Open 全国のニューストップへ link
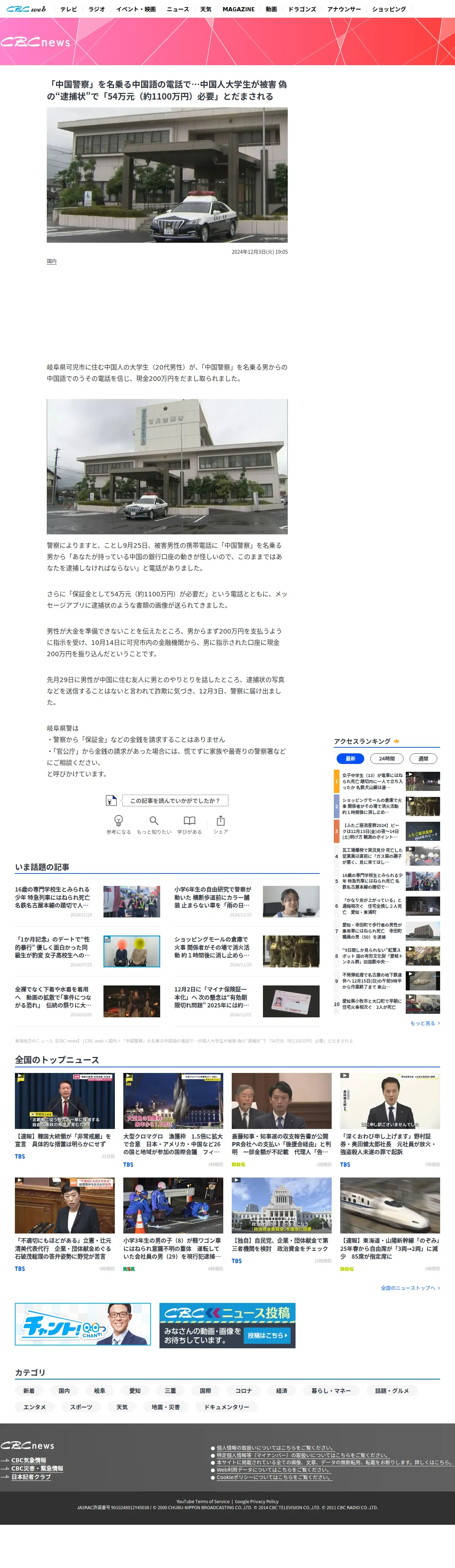 [x=411, y=1288]
